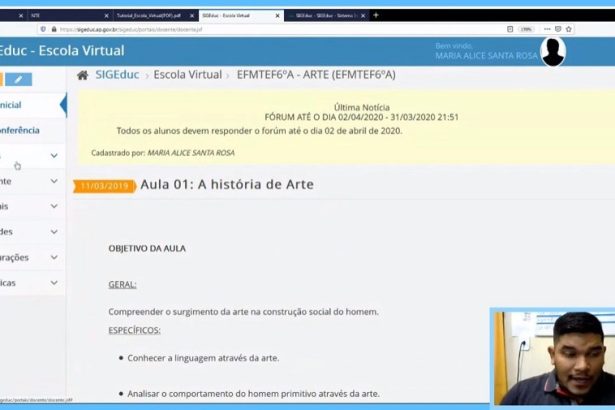Expand the first collapsed sidebar menu chevron
This screenshot has height=410, width=615.
point(54,156)
